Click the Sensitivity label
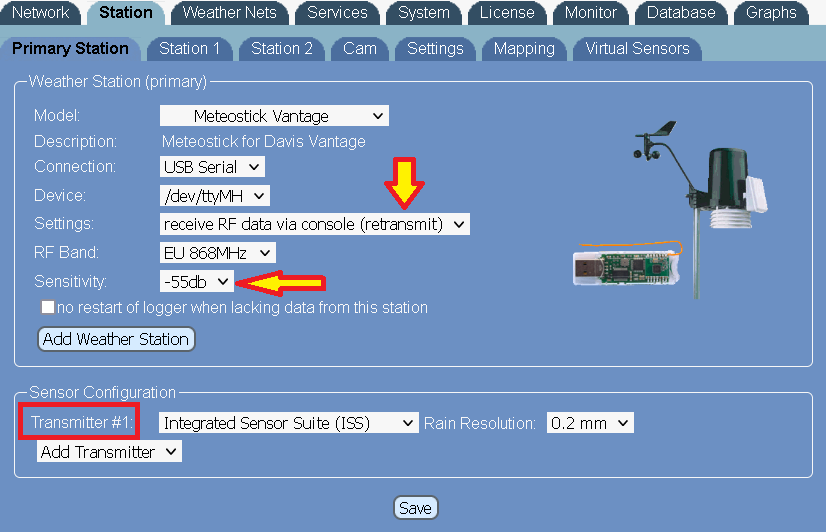The height and width of the screenshot is (532, 826). (70, 281)
